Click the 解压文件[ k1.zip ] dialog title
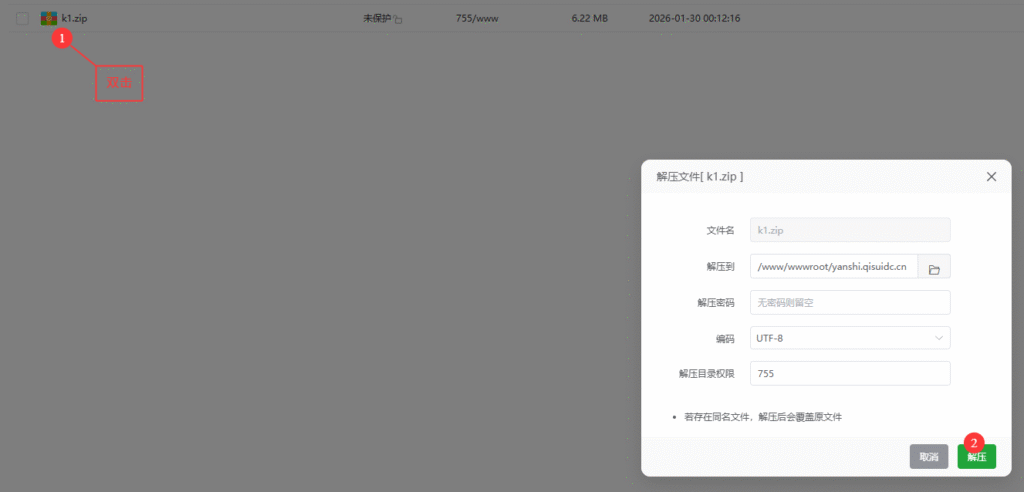 pos(699,176)
